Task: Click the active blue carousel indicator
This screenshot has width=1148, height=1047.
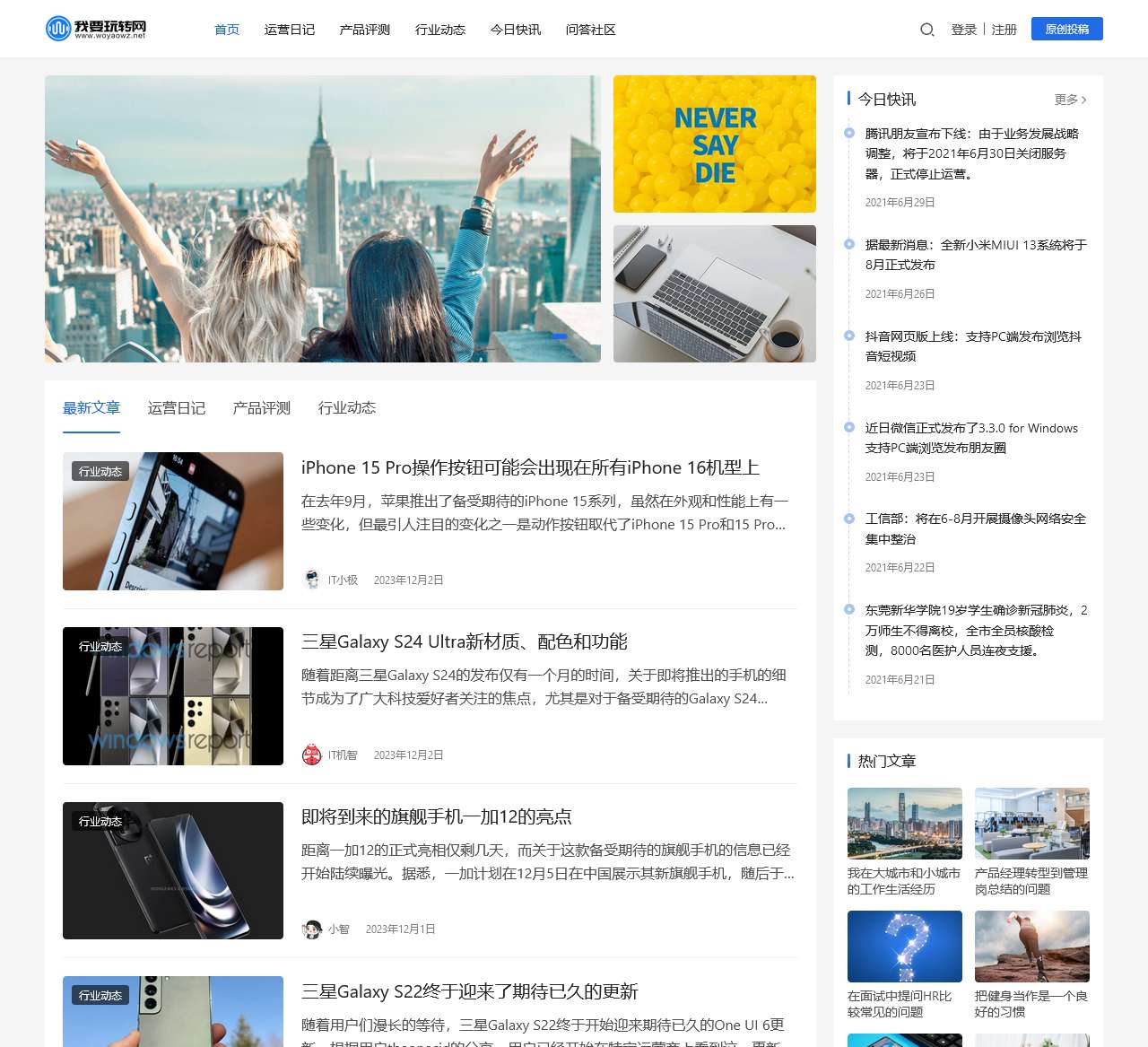Action: coord(559,336)
